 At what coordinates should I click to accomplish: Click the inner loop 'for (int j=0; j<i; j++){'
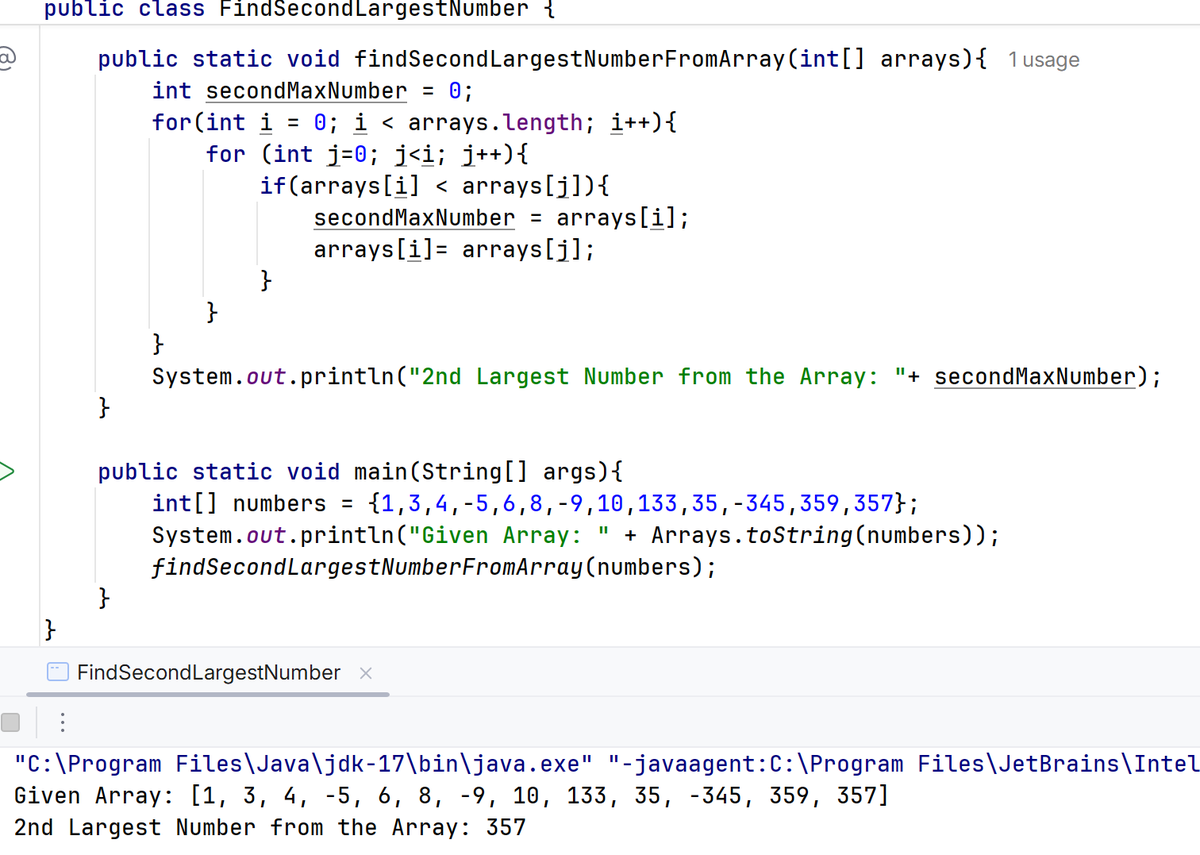367,154
